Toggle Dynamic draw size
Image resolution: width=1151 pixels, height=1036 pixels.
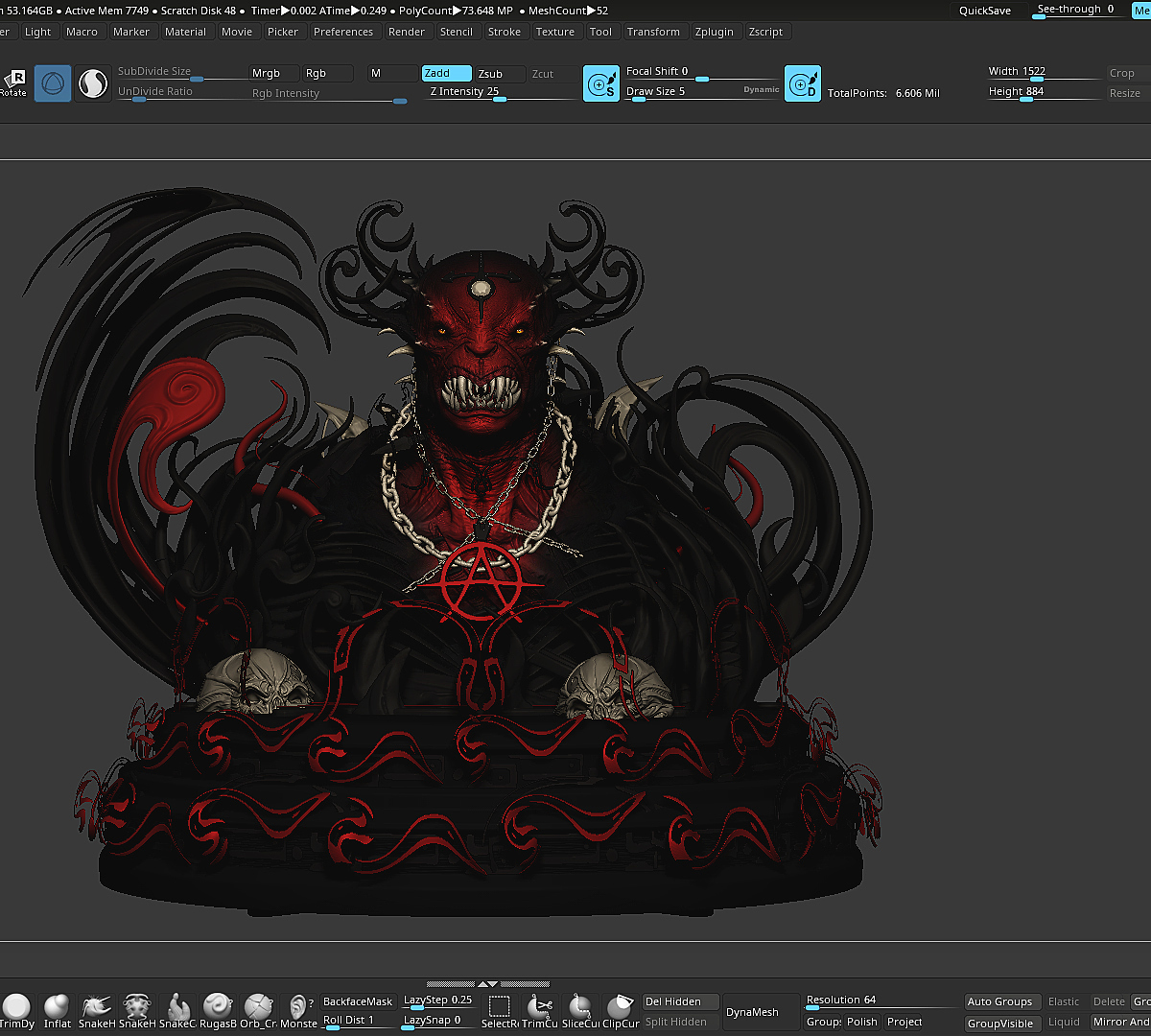coord(762,89)
